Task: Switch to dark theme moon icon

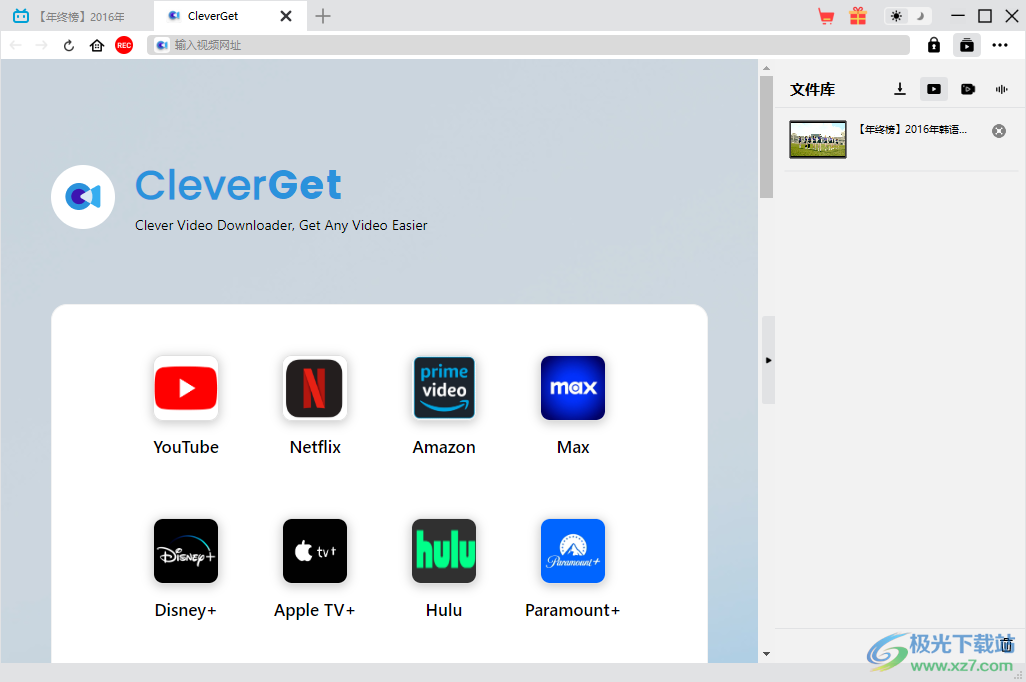Action: 921,16
